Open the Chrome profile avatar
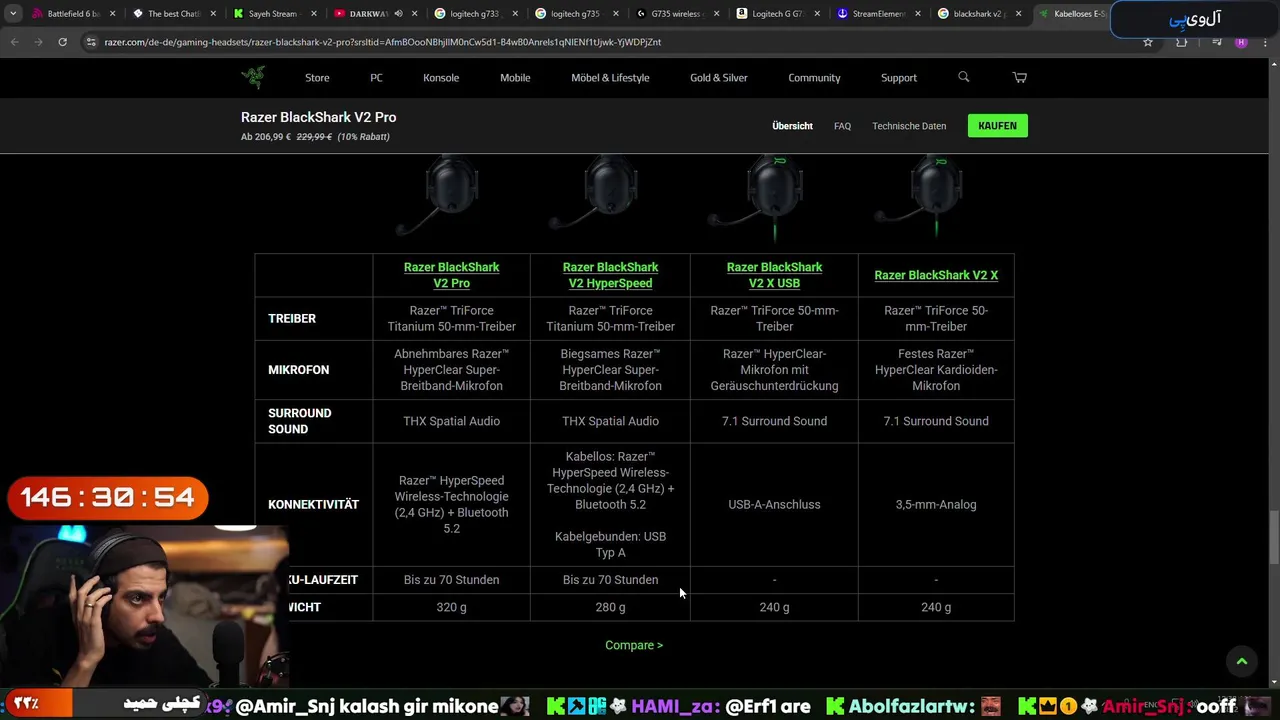Image resolution: width=1280 pixels, height=720 pixels. tap(1241, 42)
